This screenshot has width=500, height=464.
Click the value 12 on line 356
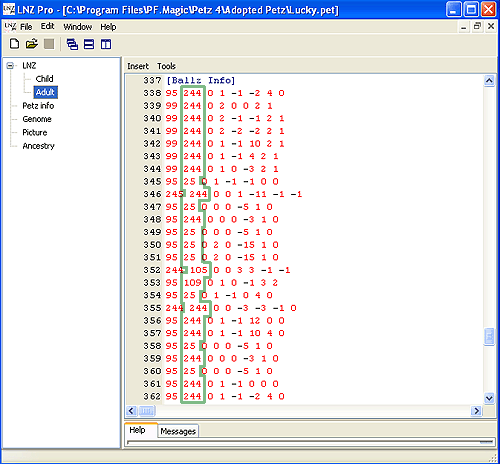click(x=255, y=320)
